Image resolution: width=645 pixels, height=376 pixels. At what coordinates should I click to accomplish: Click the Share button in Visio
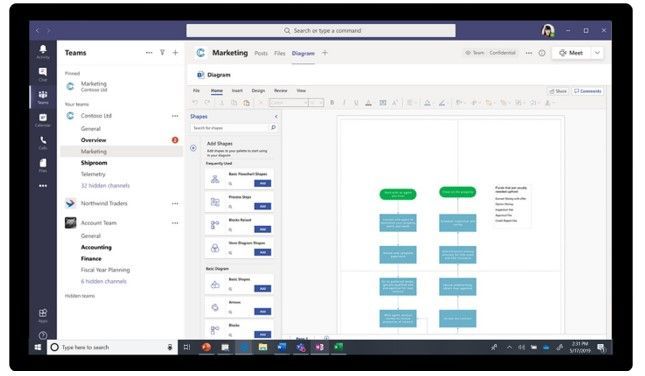[x=558, y=91]
